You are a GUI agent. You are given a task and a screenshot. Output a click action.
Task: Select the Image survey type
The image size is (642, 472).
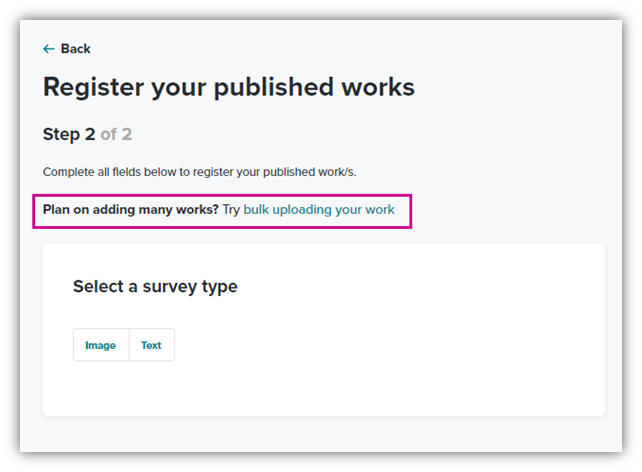(x=101, y=345)
